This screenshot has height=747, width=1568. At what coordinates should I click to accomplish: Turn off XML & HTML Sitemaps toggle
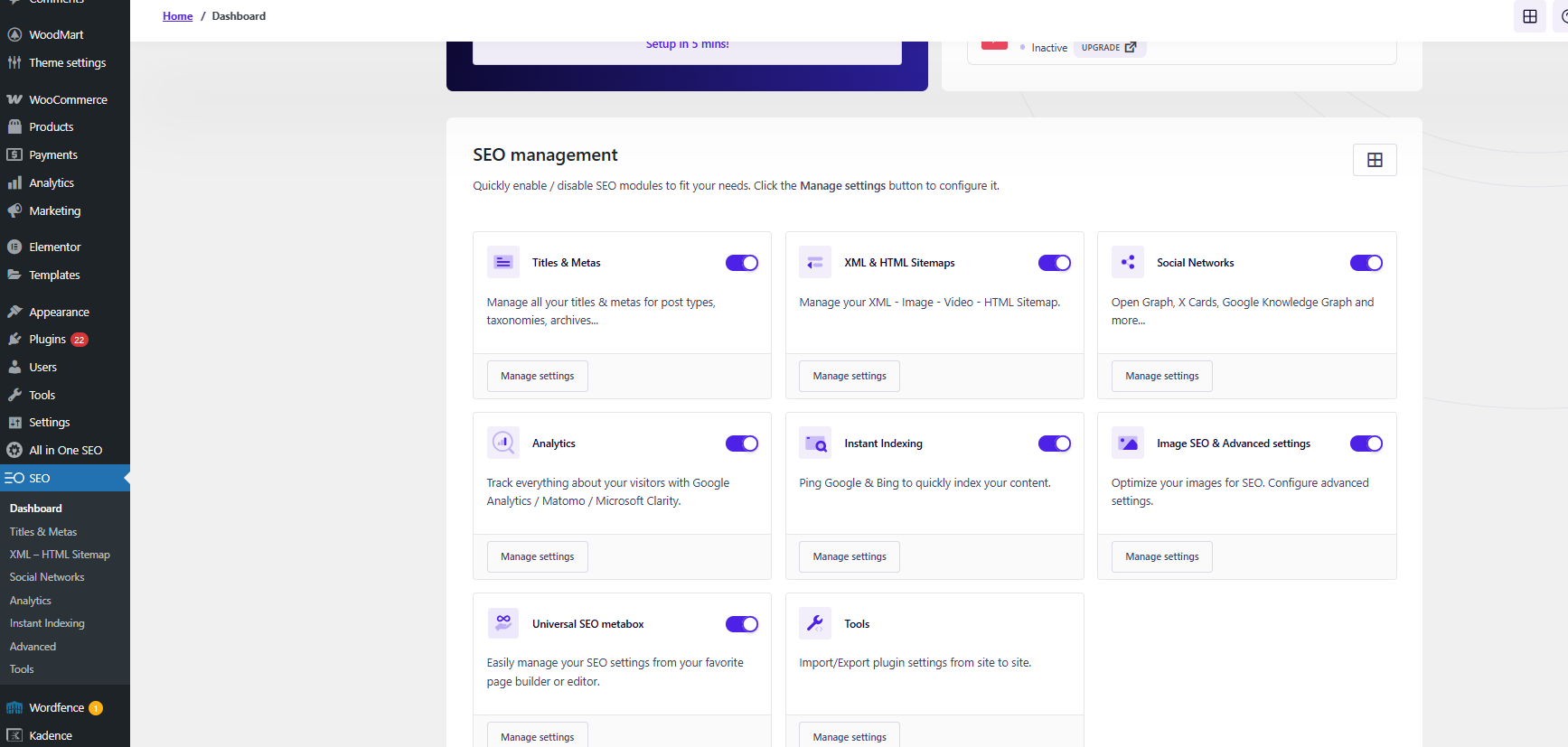coord(1054,263)
